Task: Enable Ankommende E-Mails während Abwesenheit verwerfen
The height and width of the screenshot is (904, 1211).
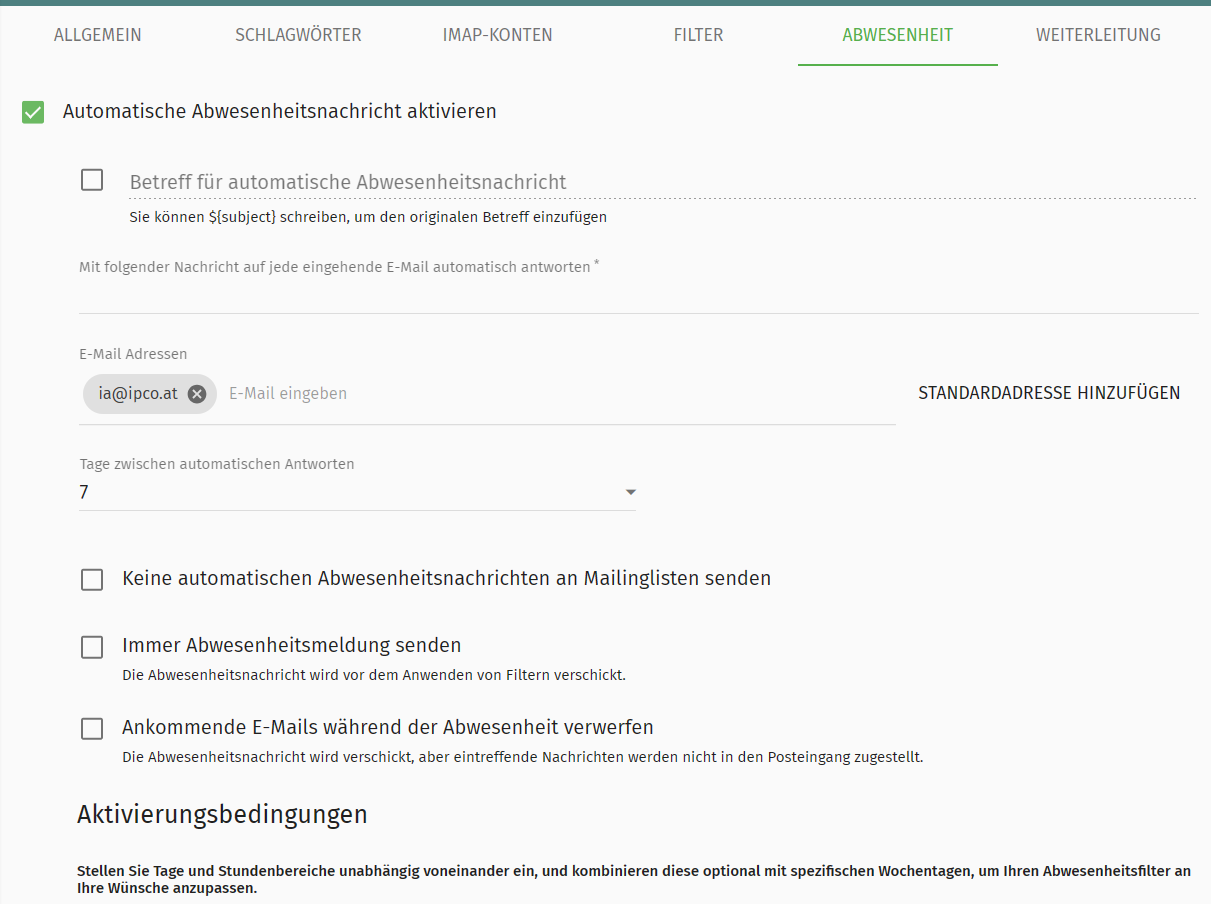Action: pos(92,729)
